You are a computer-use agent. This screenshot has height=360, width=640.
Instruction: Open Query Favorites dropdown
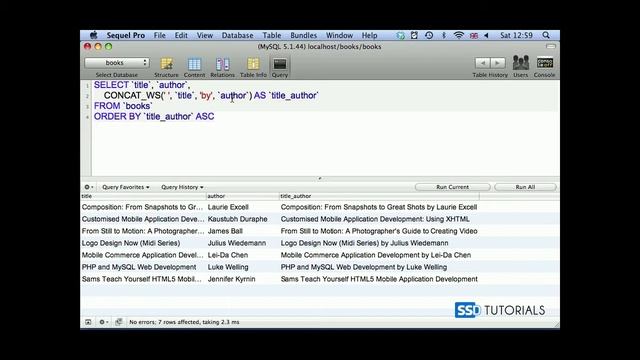point(126,187)
